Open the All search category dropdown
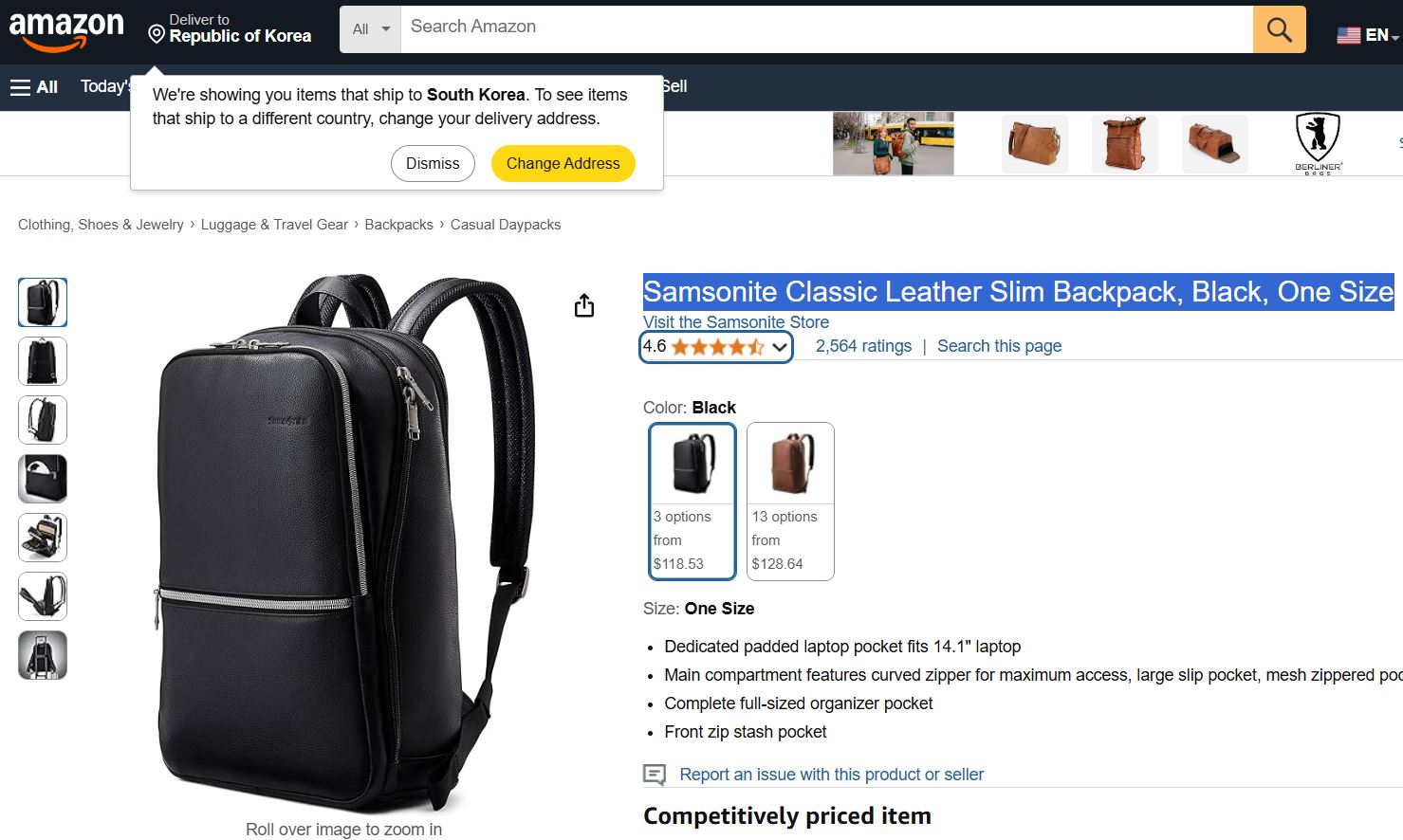 coord(371,29)
